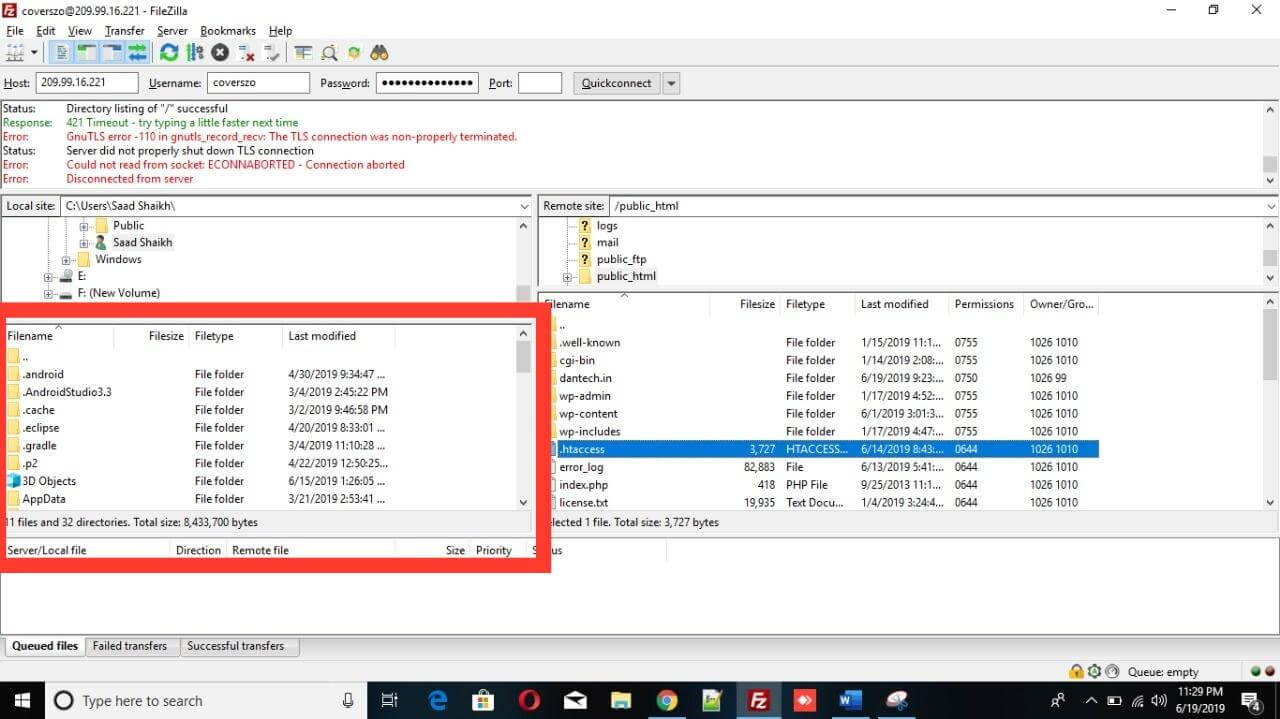The width and height of the screenshot is (1280, 719).
Task: Refresh the file and folder lists
Action: pyautogui.click(x=169, y=53)
